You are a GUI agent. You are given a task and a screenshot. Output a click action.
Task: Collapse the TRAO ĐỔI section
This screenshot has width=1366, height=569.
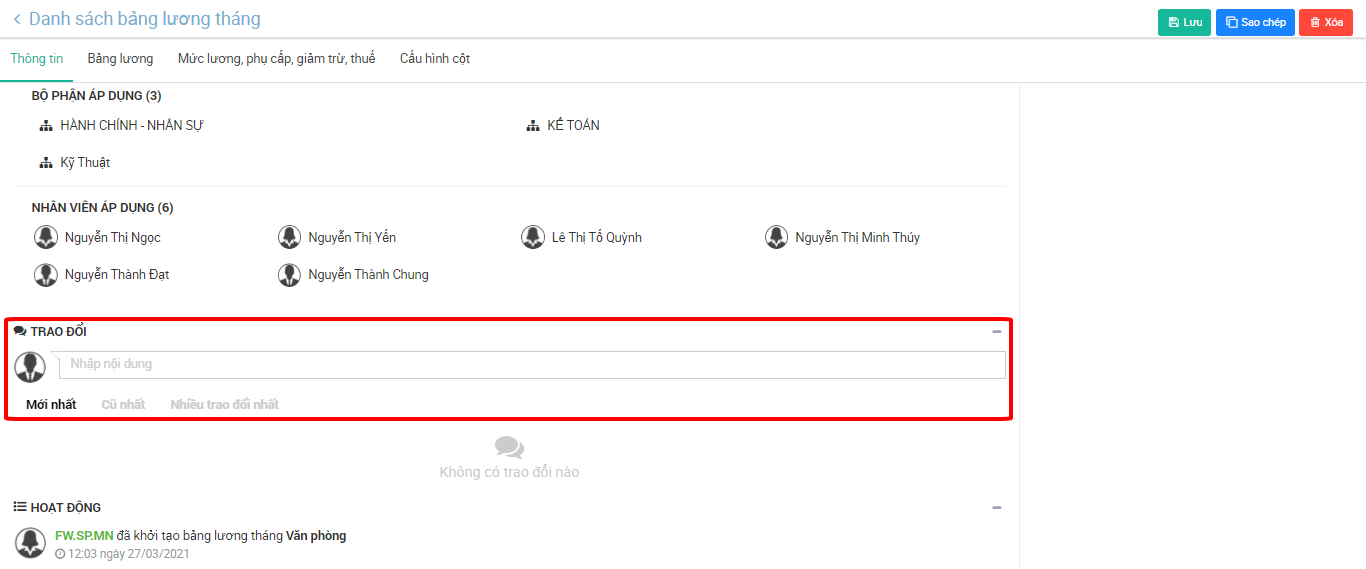click(996, 331)
